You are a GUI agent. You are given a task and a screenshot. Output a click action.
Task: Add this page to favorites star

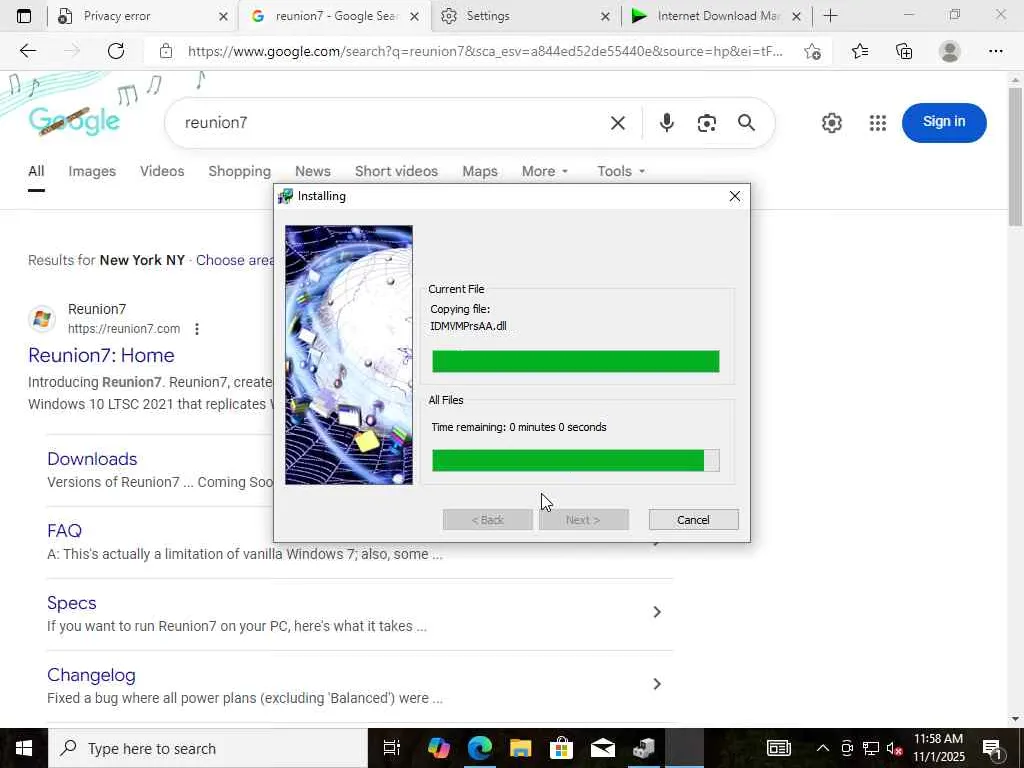click(812, 52)
